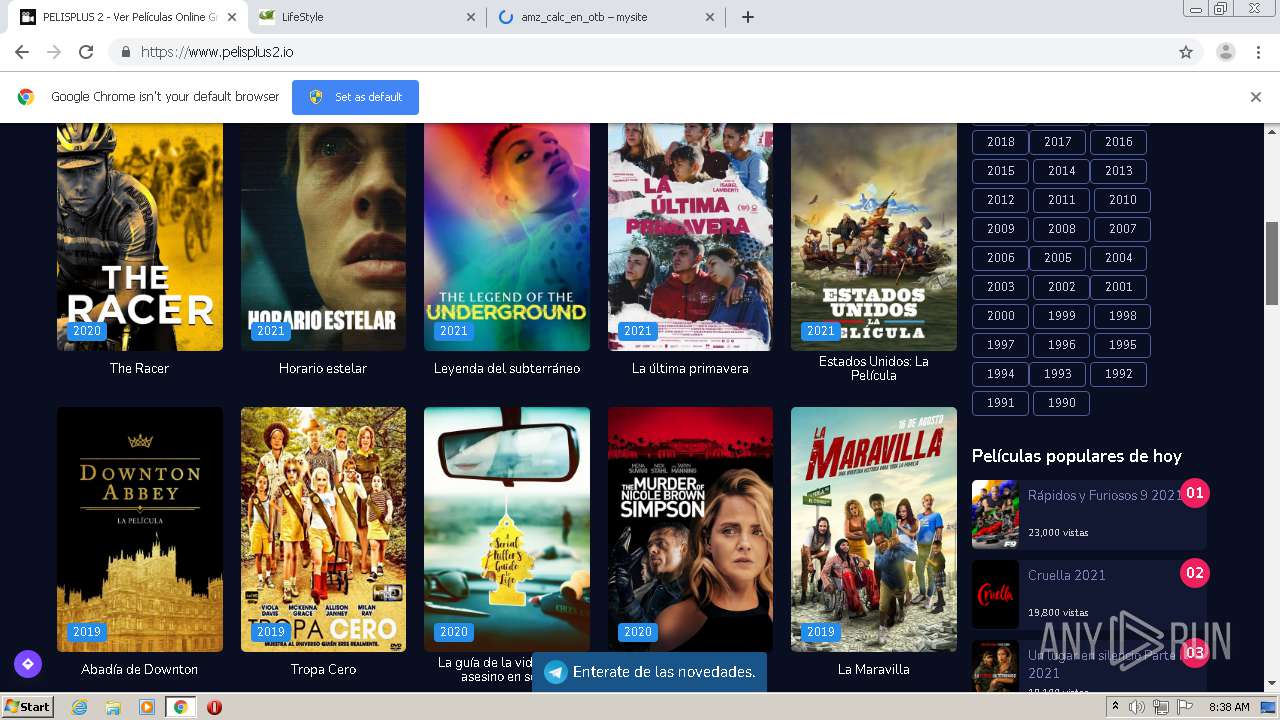
Task: Click La Maravilla title link
Action: tap(874, 669)
